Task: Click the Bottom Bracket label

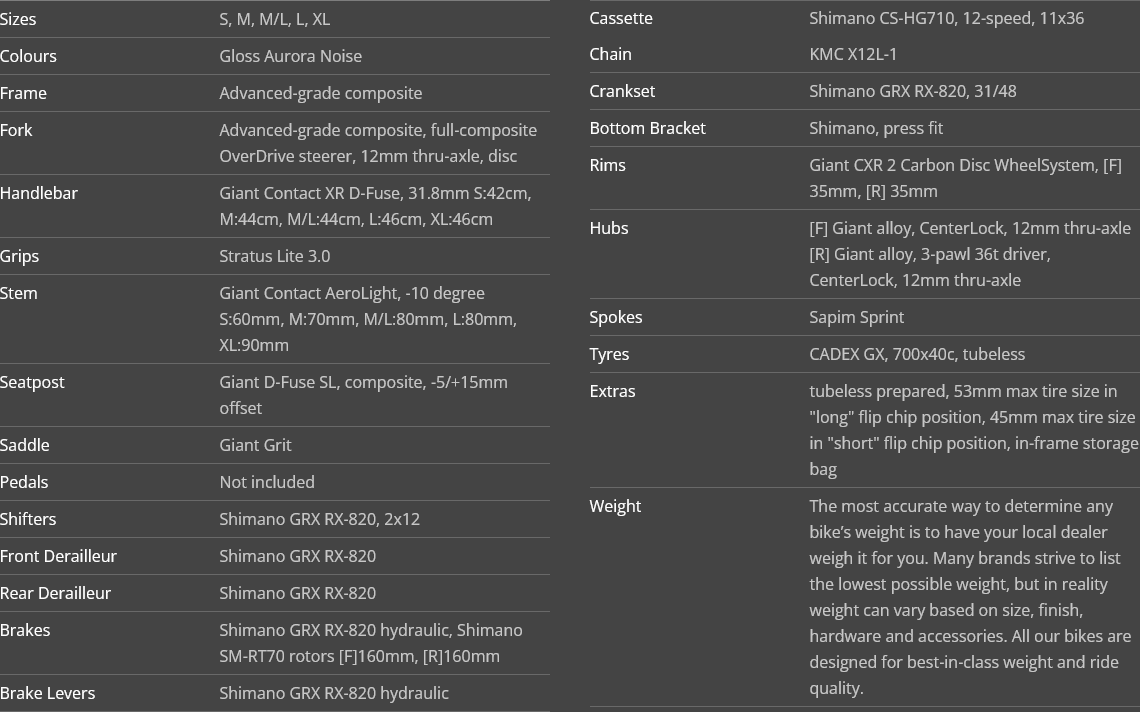Action: (648, 128)
